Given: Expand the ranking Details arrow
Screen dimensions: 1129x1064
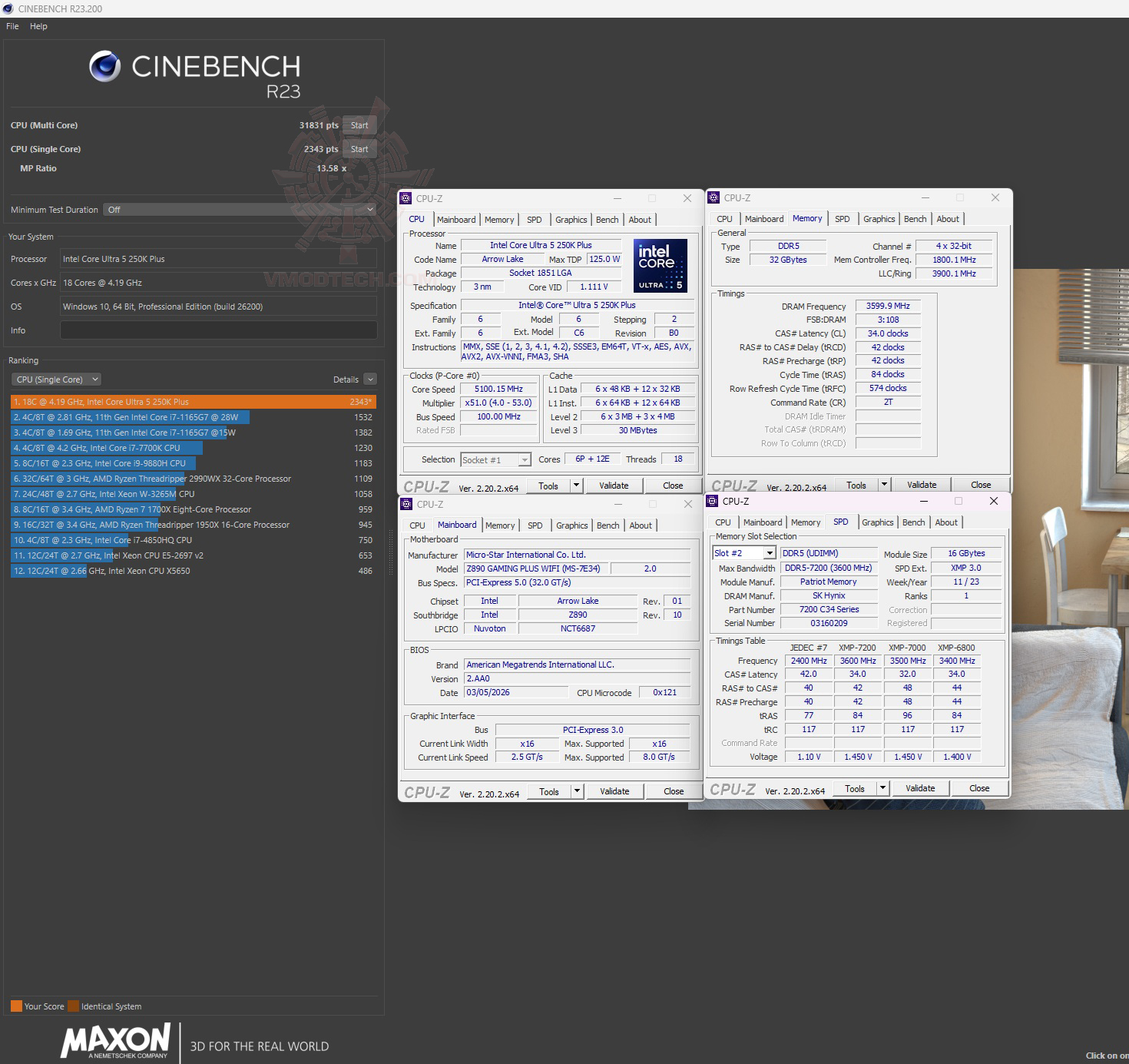Looking at the screenshot, I should (x=370, y=380).
